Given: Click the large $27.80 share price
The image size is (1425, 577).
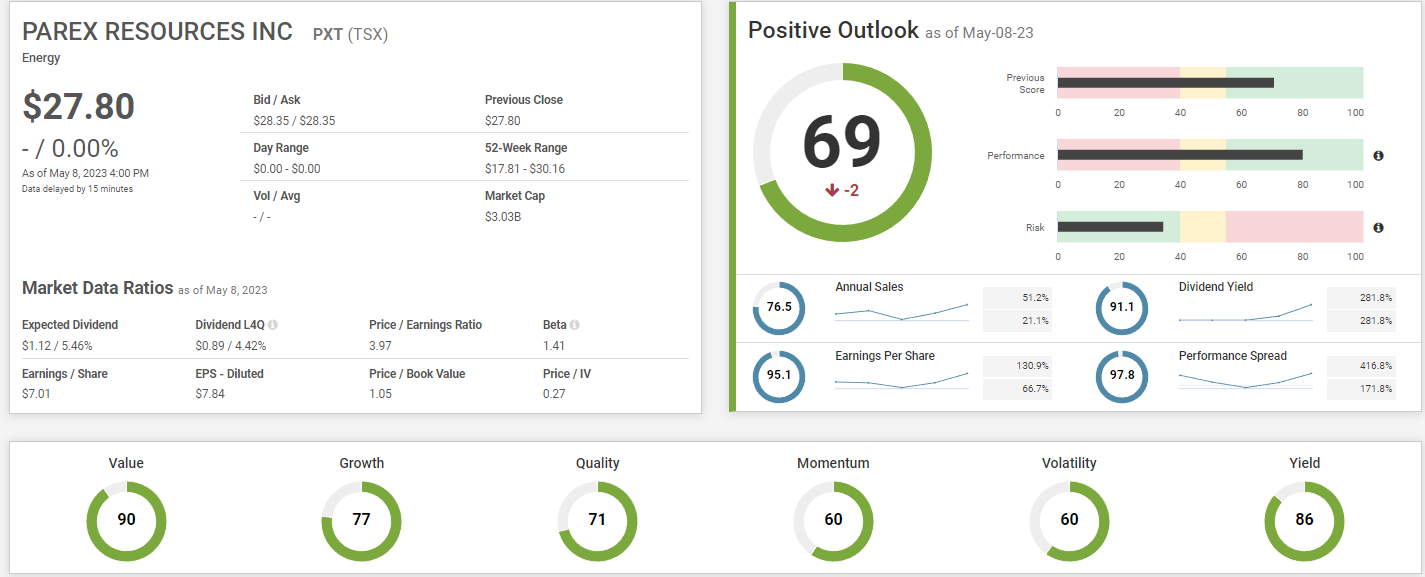Looking at the screenshot, I should (78, 107).
